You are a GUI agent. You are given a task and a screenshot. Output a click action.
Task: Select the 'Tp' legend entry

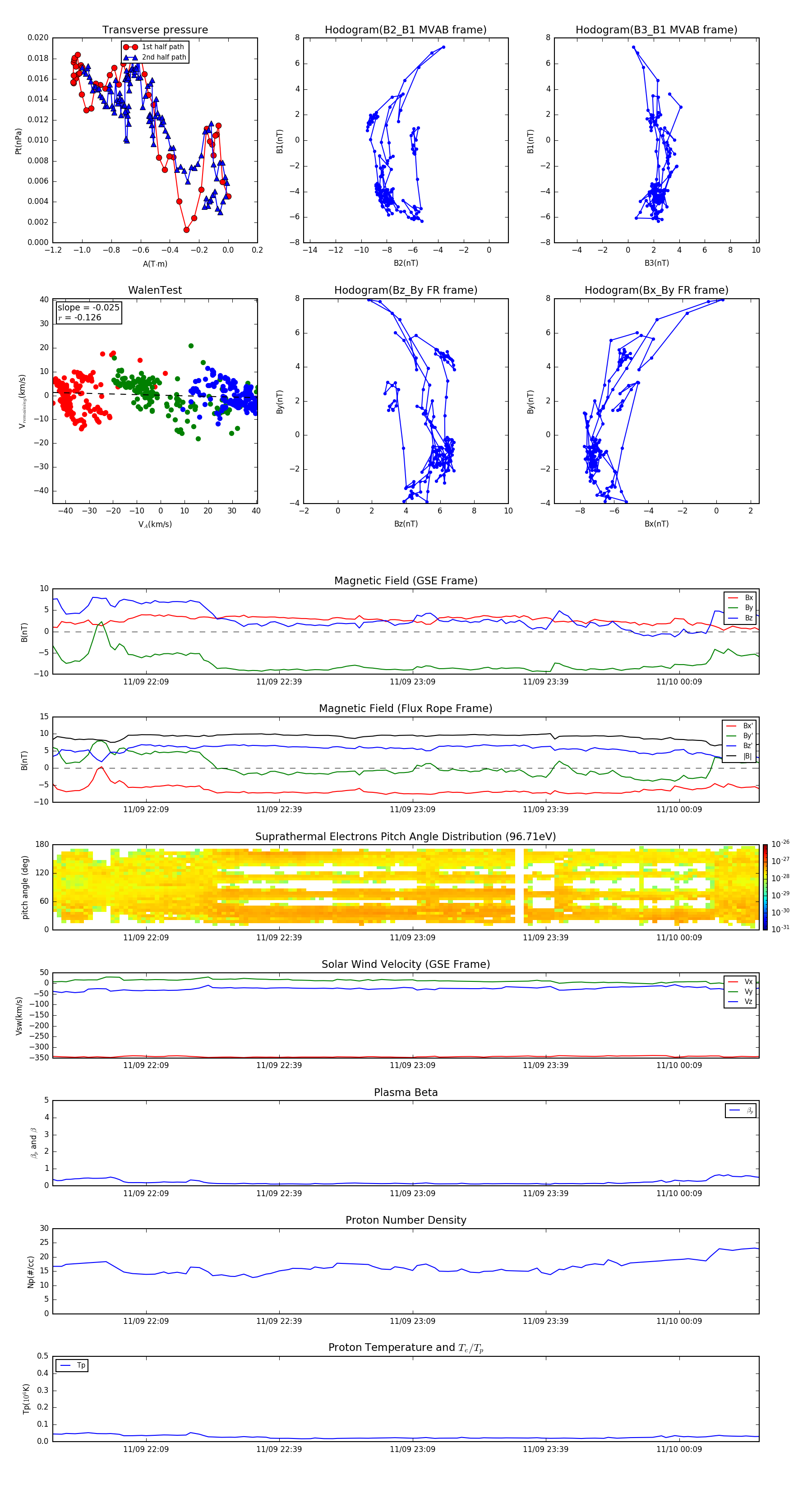click(x=73, y=1365)
